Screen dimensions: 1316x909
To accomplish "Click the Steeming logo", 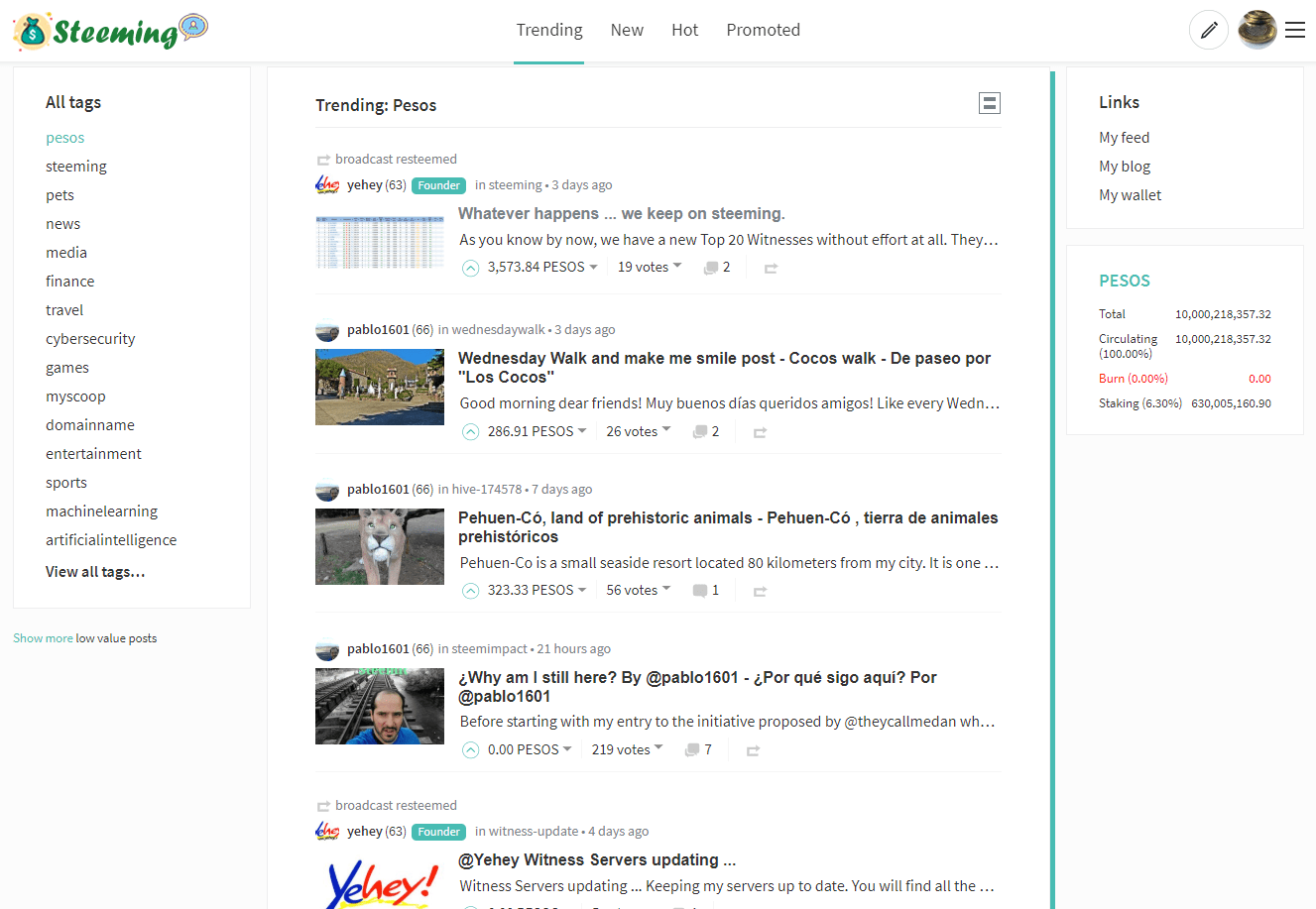I will pyautogui.click(x=110, y=32).
